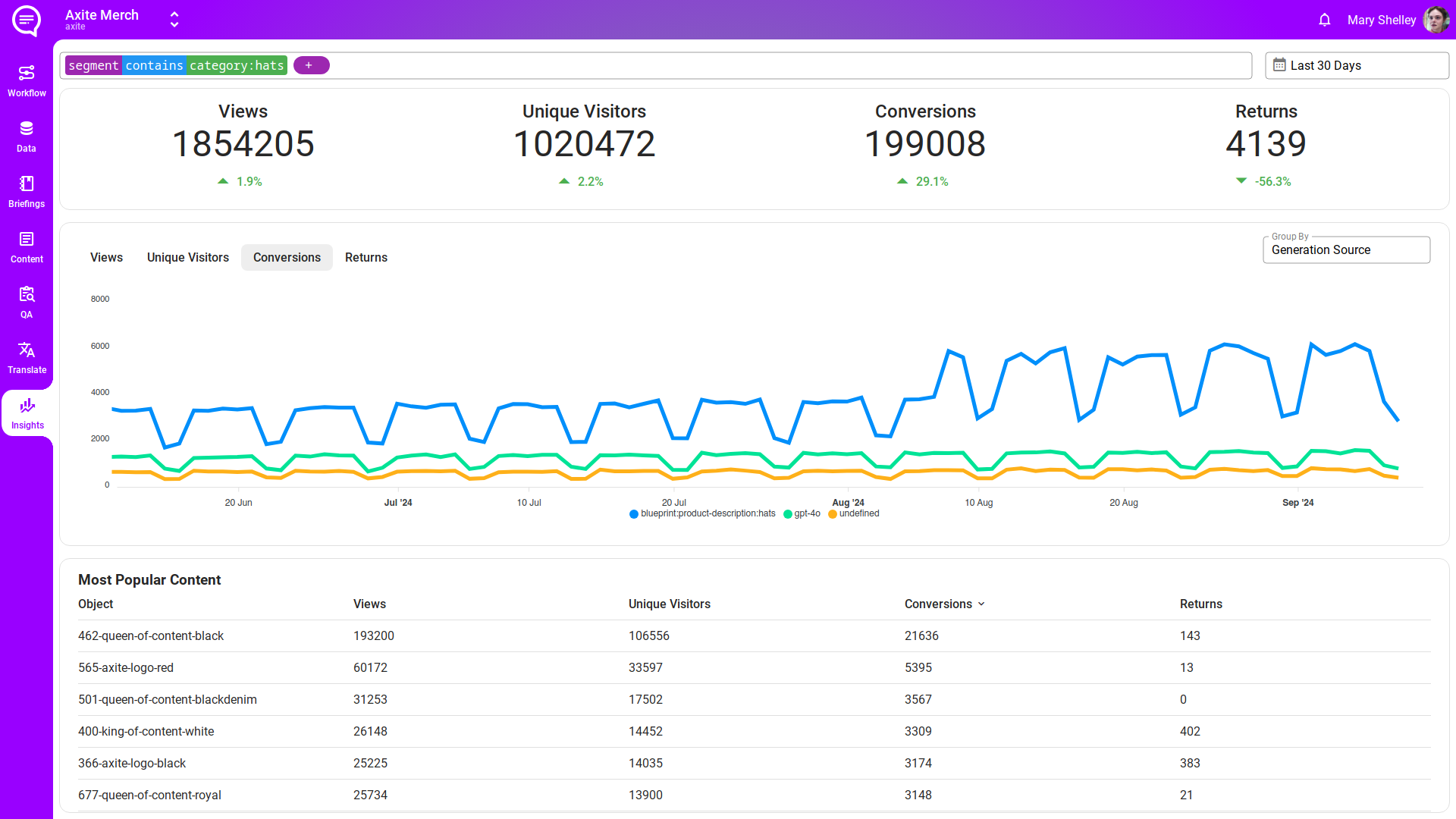Open the Generation Source group-by dropdown

[1346, 249]
